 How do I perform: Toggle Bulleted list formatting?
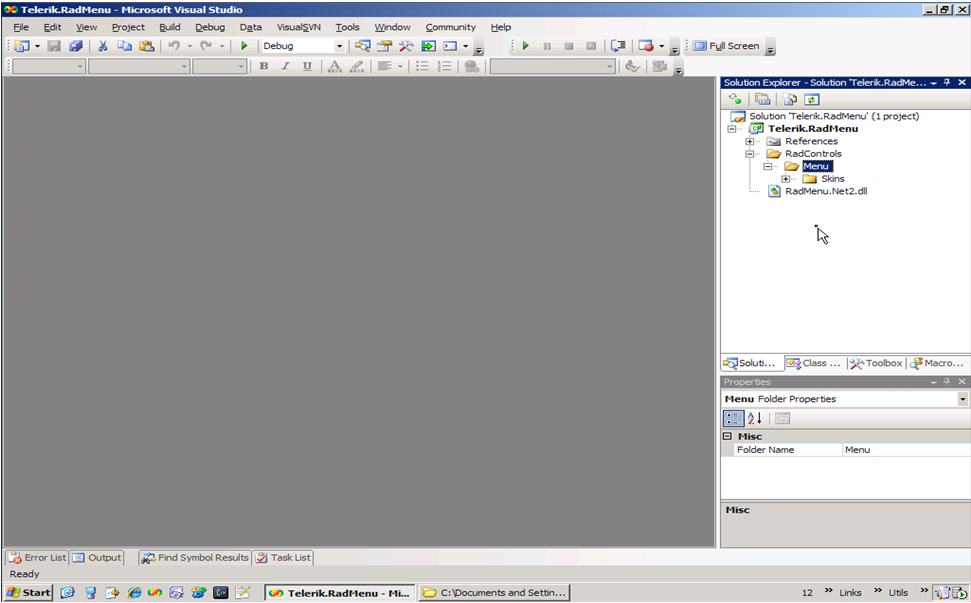pos(422,66)
